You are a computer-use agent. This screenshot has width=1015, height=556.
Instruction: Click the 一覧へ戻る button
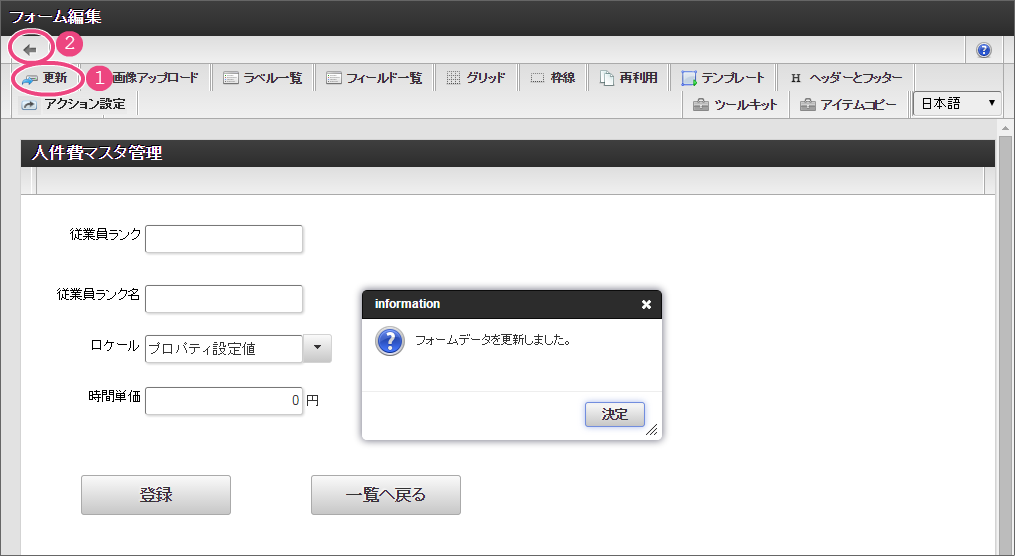(386, 495)
